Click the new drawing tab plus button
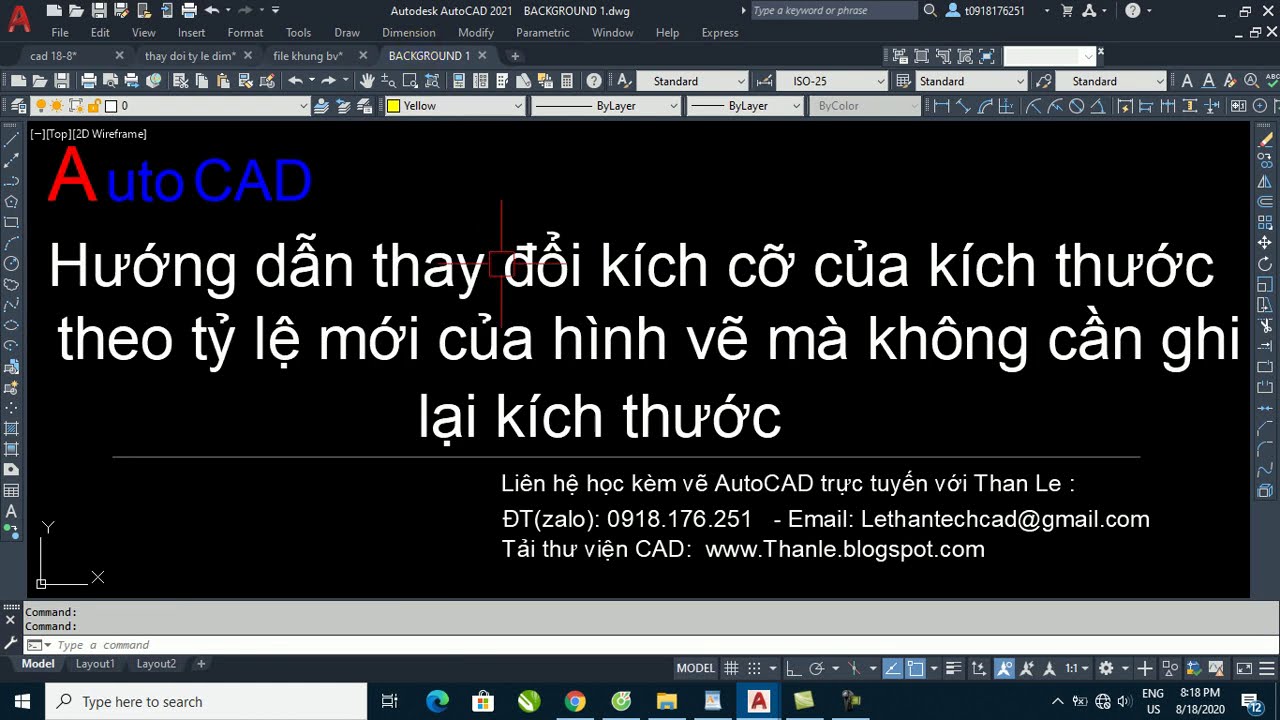This screenshot has height=720, width=1280. click(x=515, y=56)
